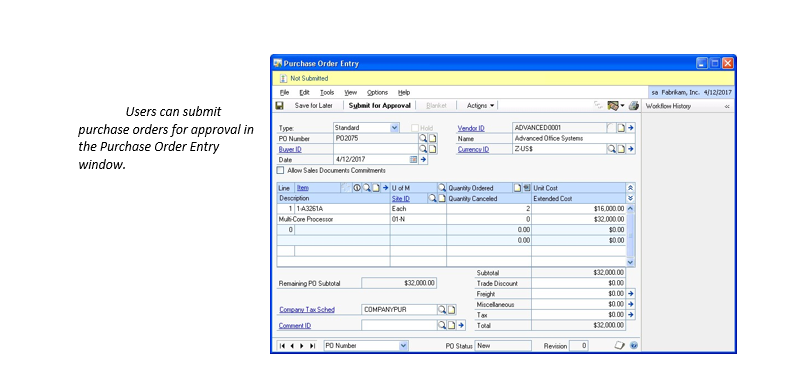793x375 pixels.
Task: Open Site ID lookup magnifier
Action: tap(432, 198)
